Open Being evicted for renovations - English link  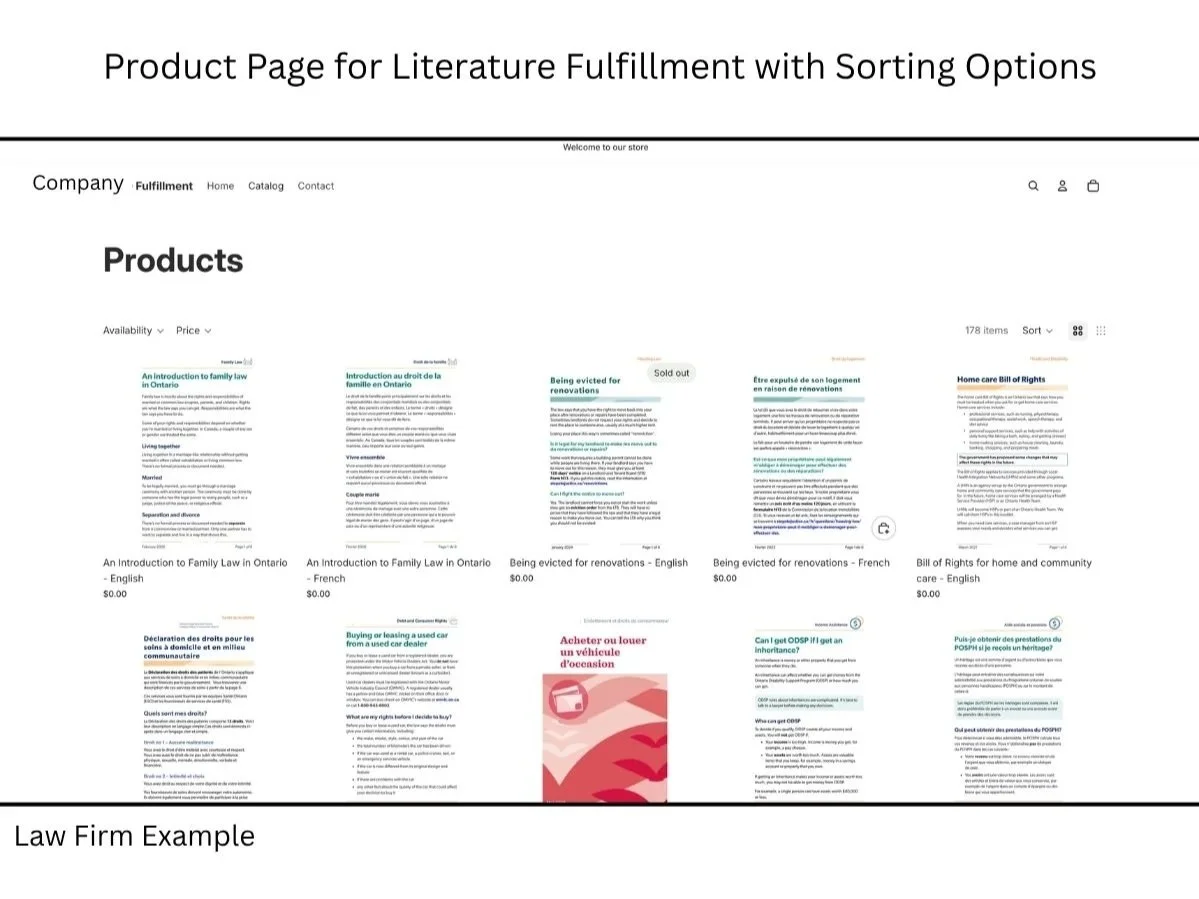point(599,563)
